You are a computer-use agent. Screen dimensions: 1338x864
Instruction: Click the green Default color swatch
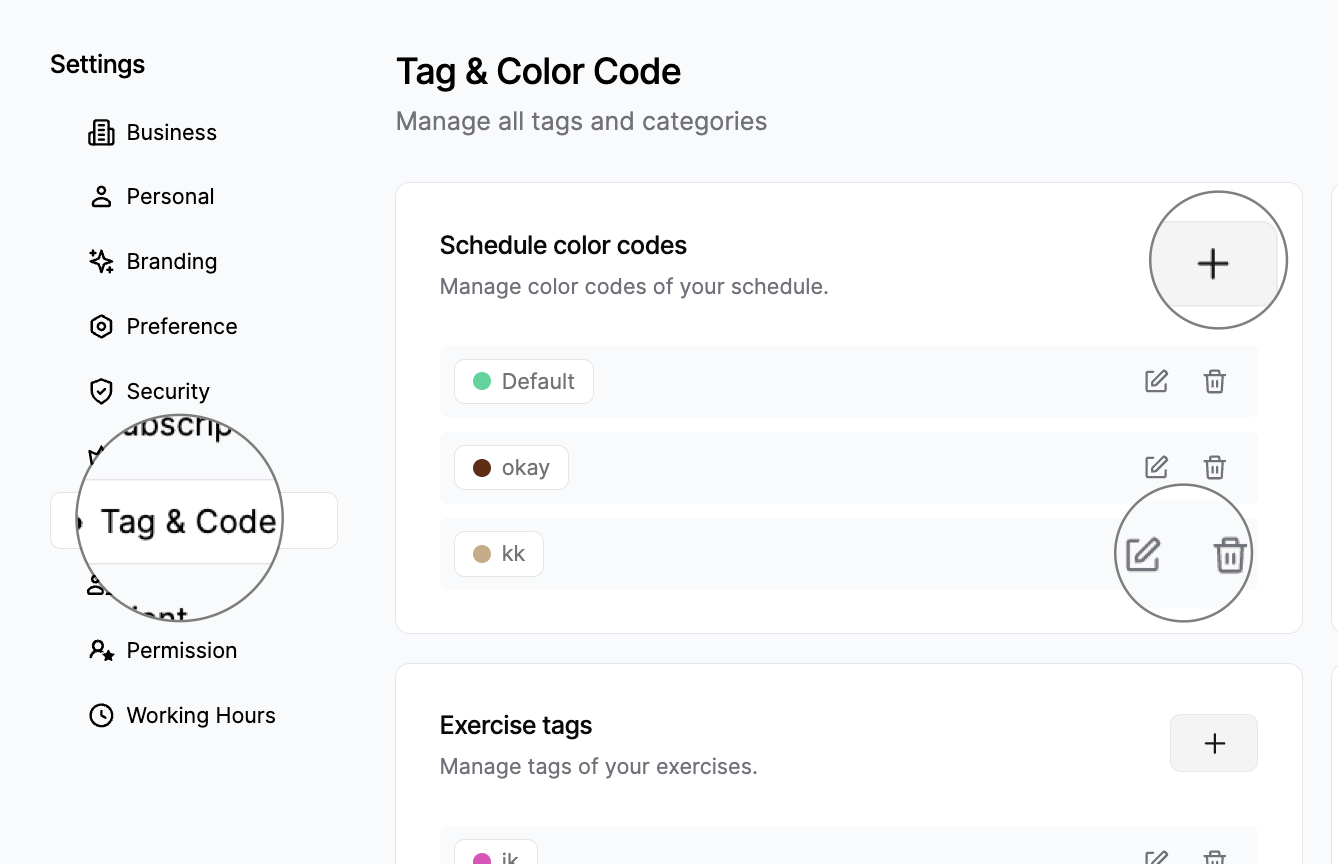(x=483, y=381)
